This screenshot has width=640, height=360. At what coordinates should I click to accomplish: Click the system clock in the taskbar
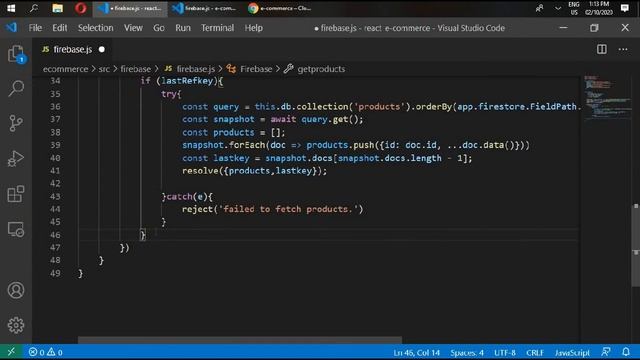(599, 8)
